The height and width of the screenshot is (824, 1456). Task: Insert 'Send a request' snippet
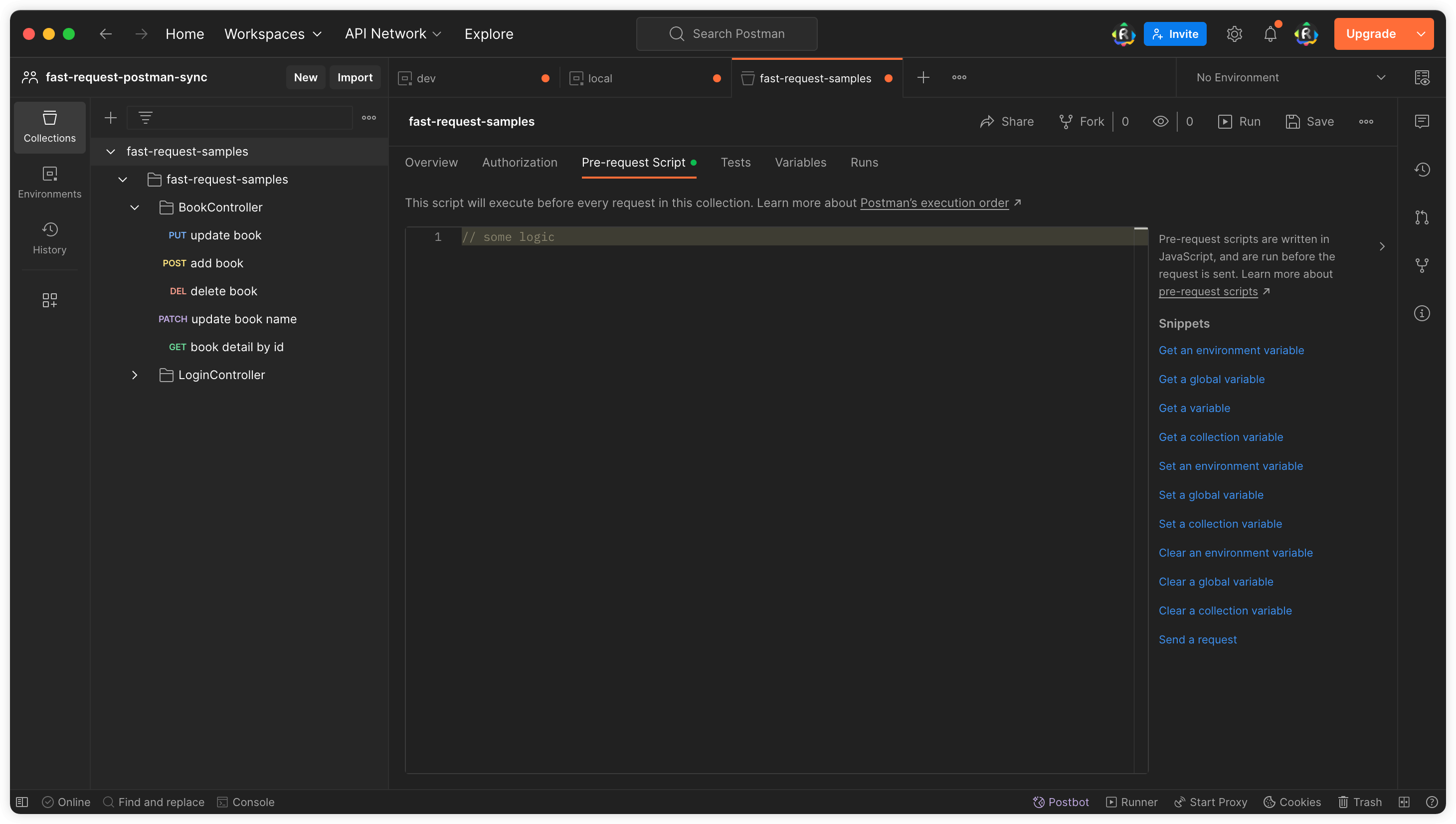point(1198,639)
